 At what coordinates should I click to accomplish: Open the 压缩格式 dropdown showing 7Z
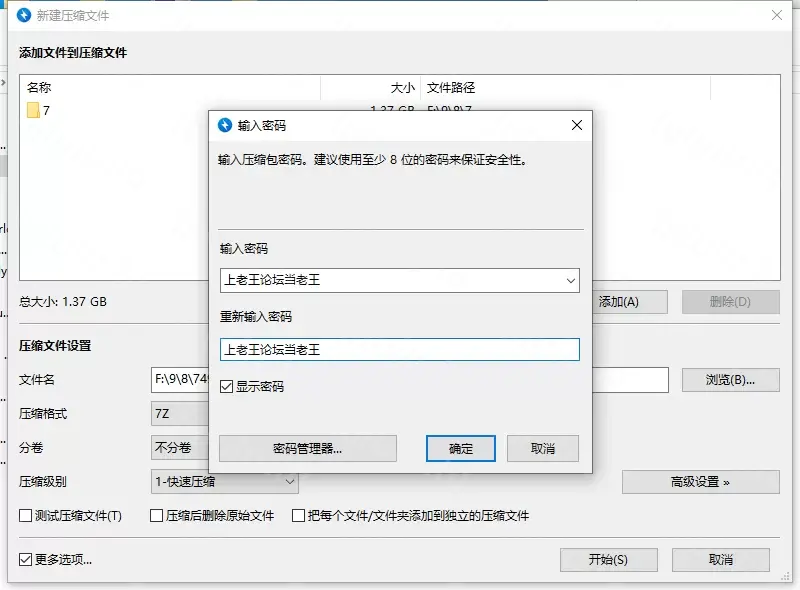(180, 413)
